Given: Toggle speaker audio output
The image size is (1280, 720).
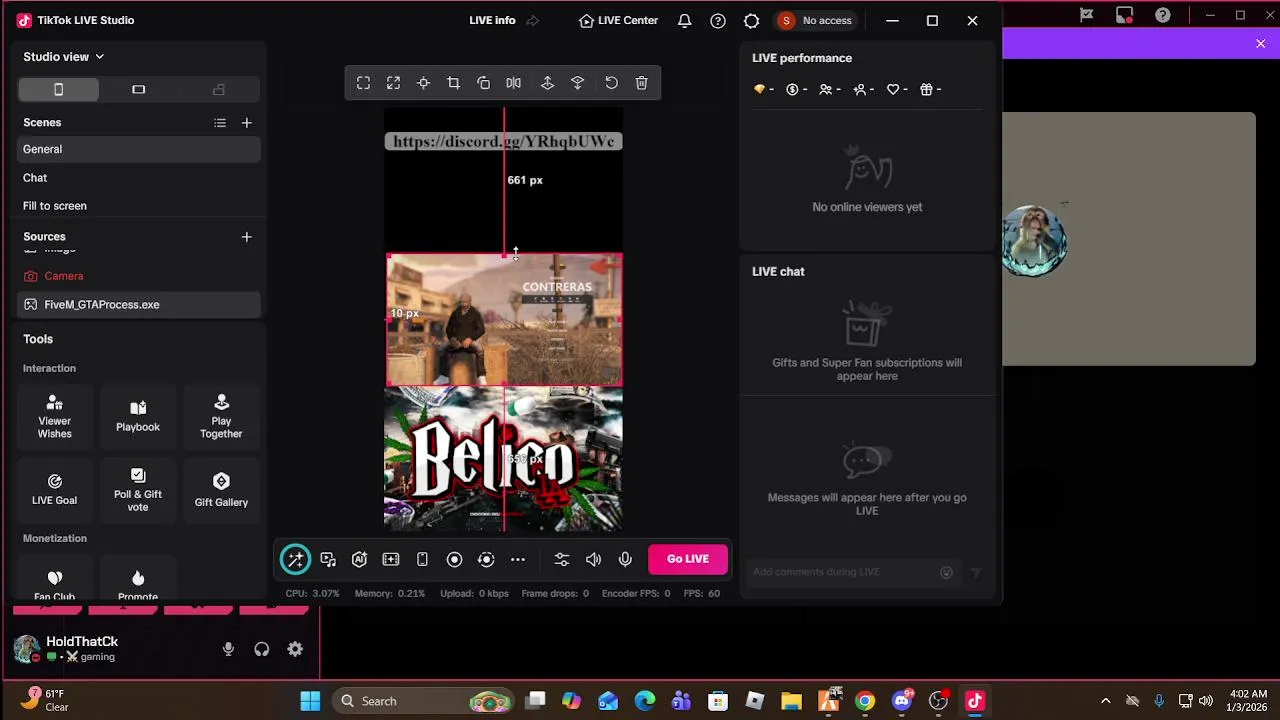Looking at the screenshot, I should pos(594,559).
